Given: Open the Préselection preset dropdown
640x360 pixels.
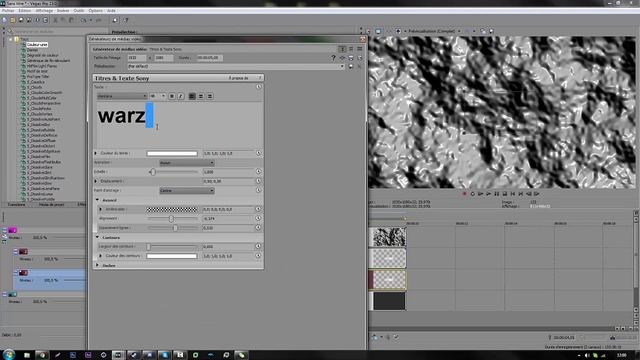Looking at the screenshot, I should tap(236, 66).
